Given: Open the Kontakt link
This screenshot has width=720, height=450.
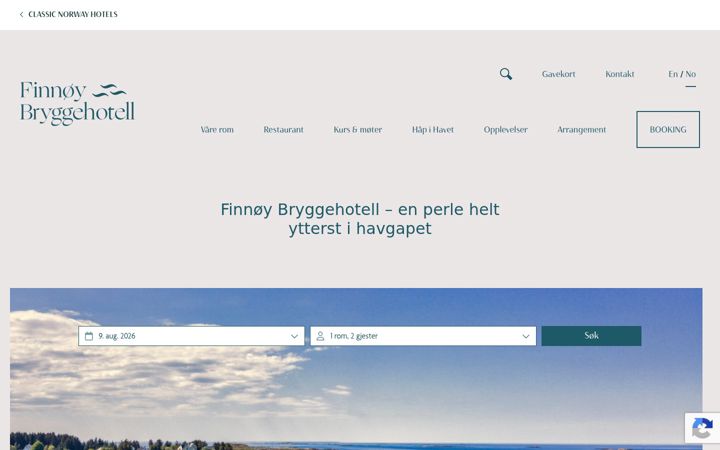Looking at the screenshot, I should (x=620, y=74).
